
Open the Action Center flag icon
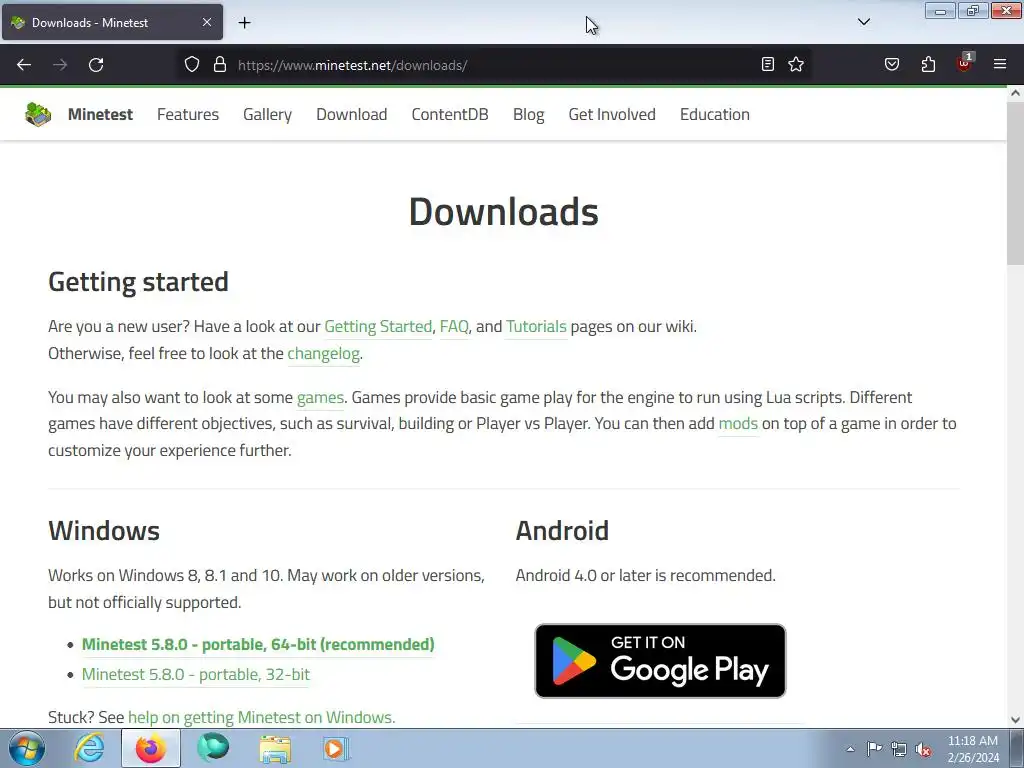click(874, 749)
